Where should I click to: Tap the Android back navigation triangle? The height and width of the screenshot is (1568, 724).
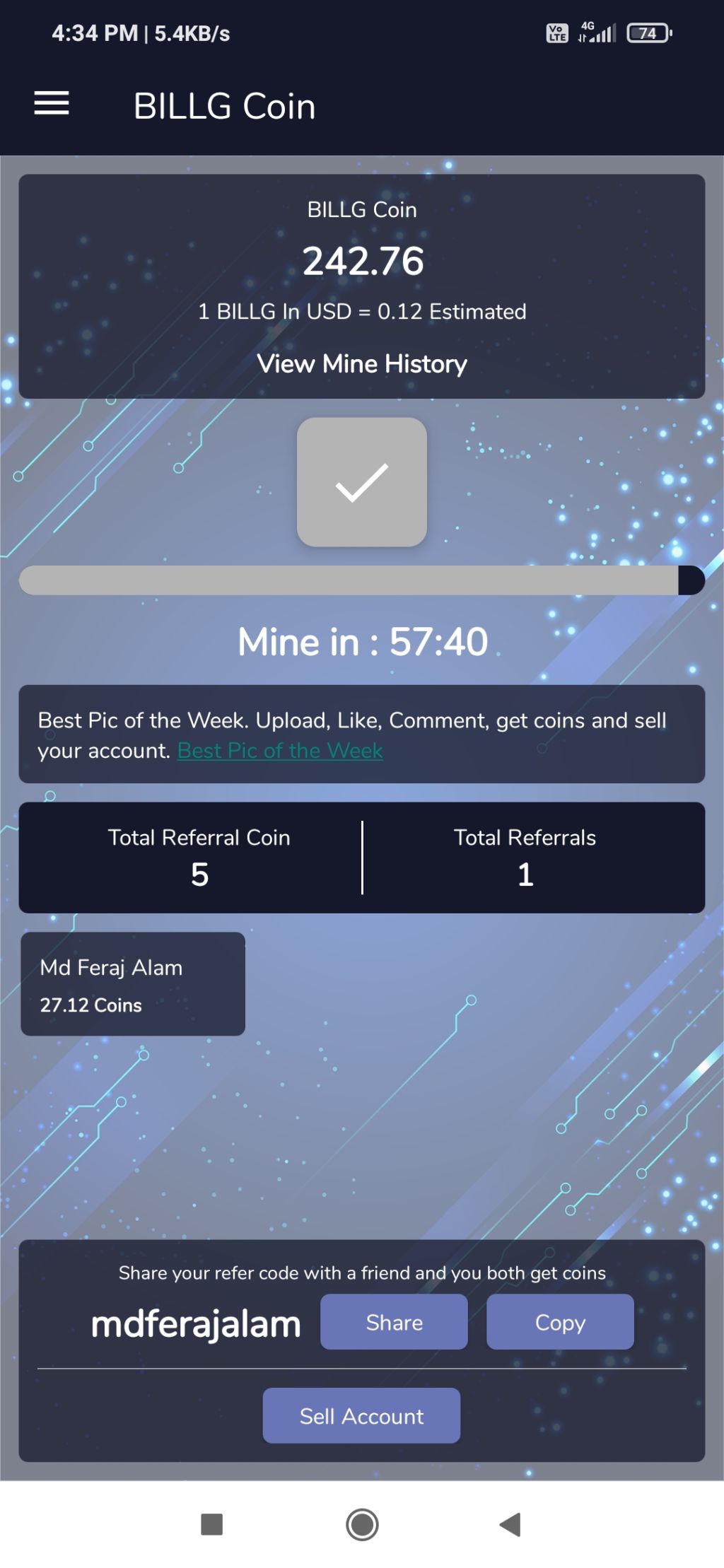click(x=510, y=1524)
